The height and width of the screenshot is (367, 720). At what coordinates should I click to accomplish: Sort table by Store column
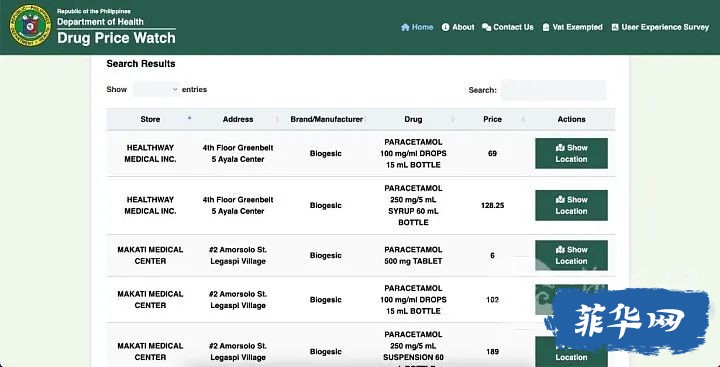pos(150,119)
